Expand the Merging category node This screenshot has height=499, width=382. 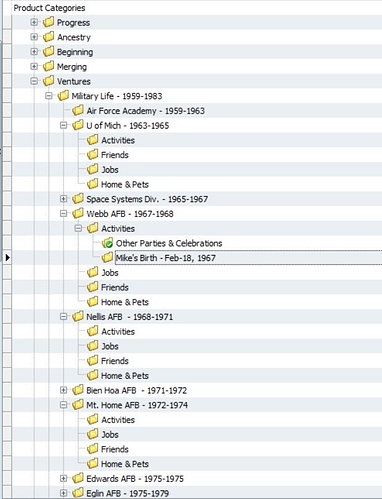[34, 66]
